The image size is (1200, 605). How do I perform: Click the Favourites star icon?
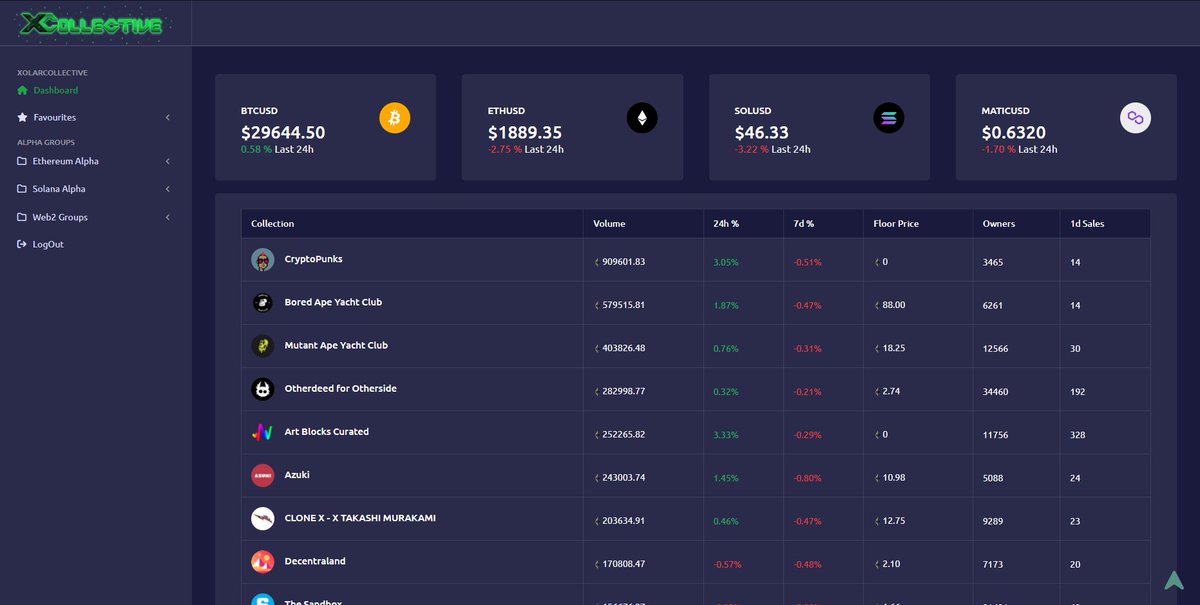click(x=23, y=117)
